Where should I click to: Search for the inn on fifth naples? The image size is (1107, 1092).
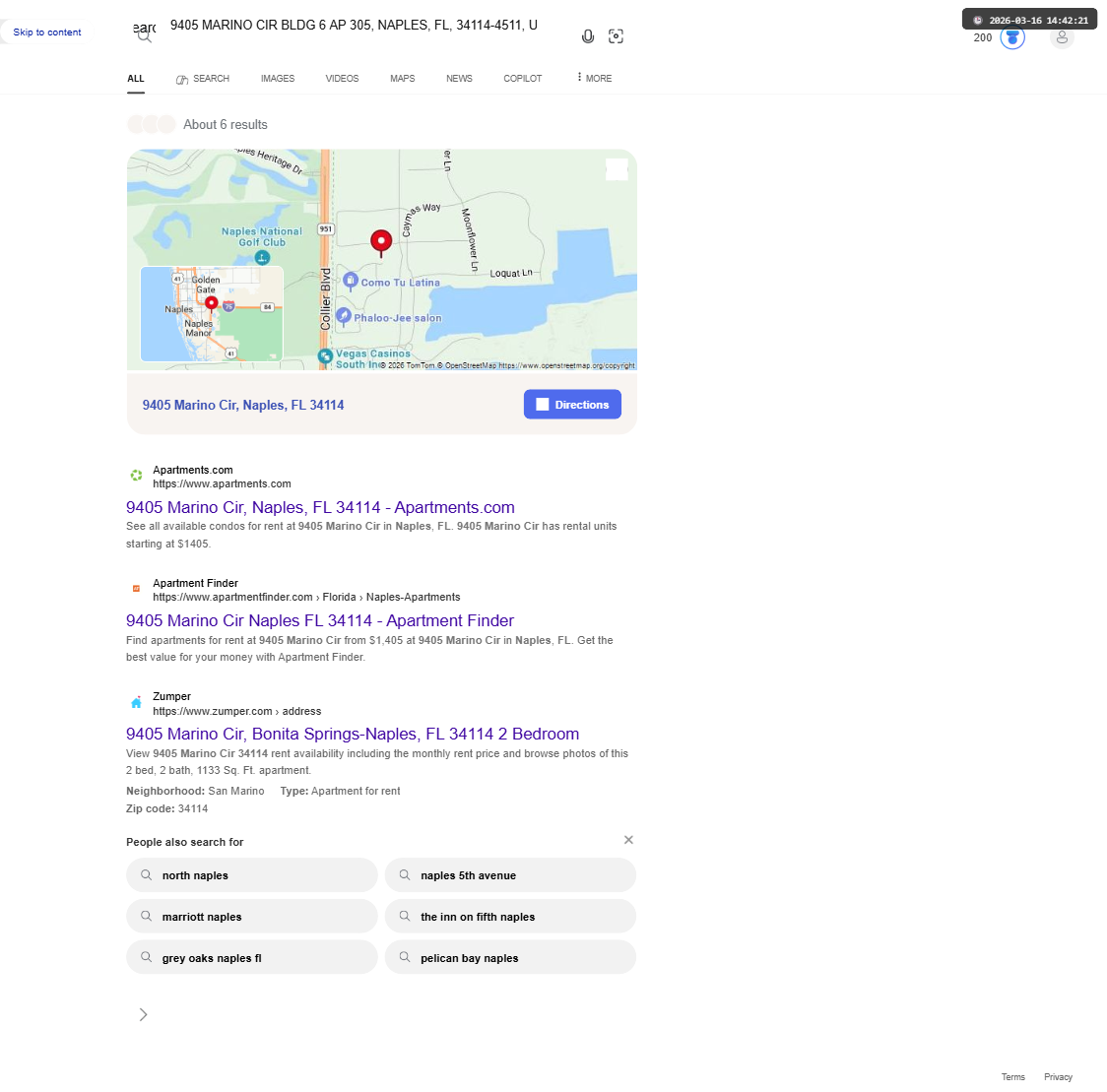tap(510, 916)
